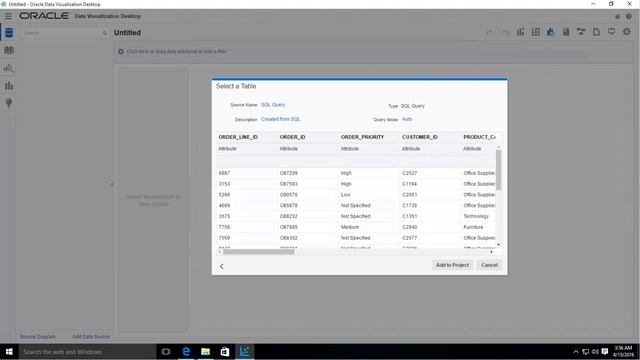Click the Untitled project title
The height and width of the screenshot is (360, 640).
(127, 33)
